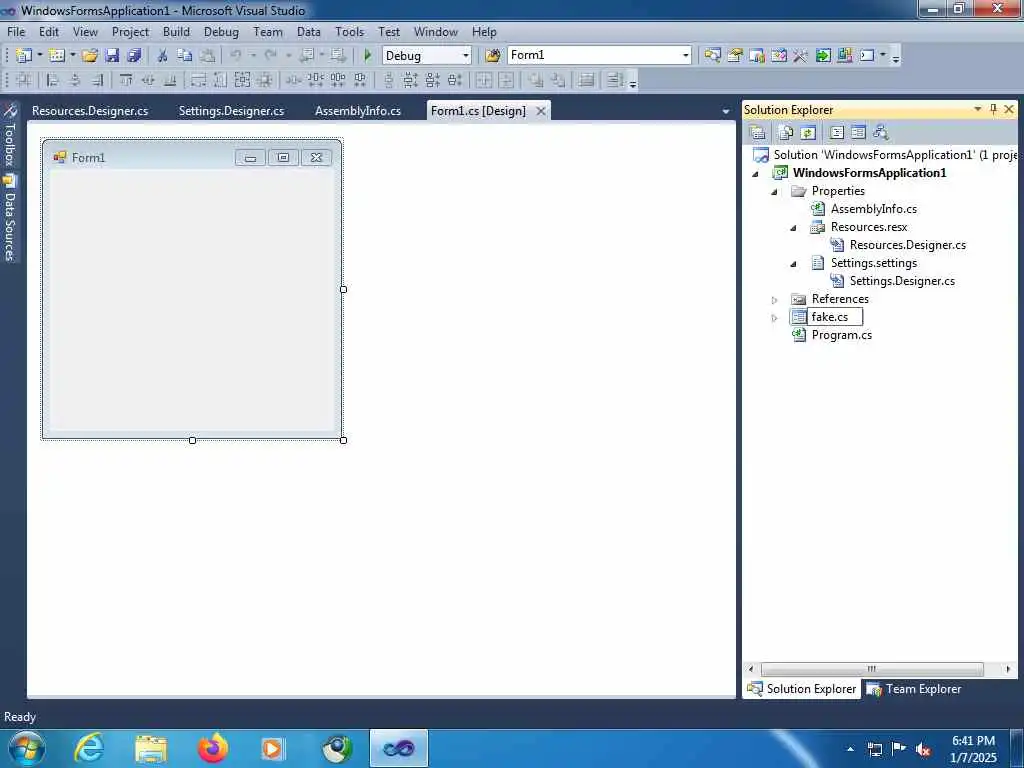Viewport: 1024px width, 768px height.
Task: Select the Program.cs file
Action: coord(841,334)
